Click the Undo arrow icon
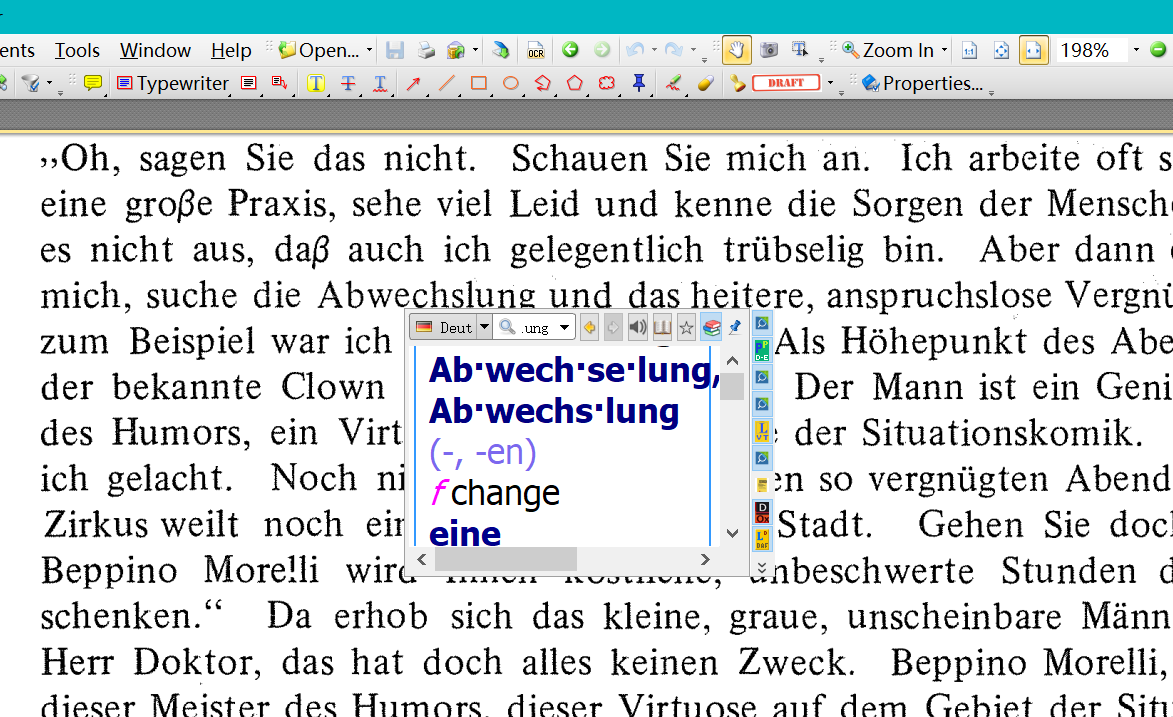 coord(635,50)
